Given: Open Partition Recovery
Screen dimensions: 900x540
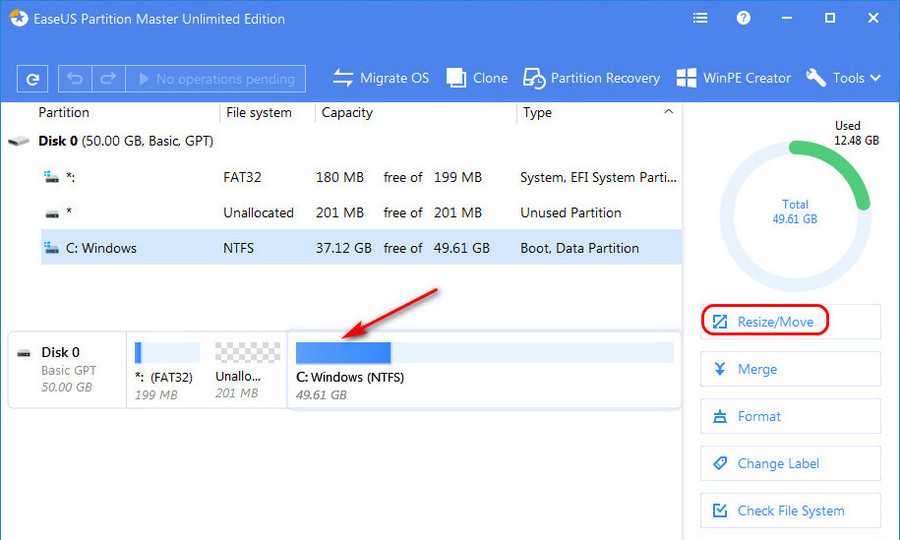Looking at the screenshot, I should 592,78.
